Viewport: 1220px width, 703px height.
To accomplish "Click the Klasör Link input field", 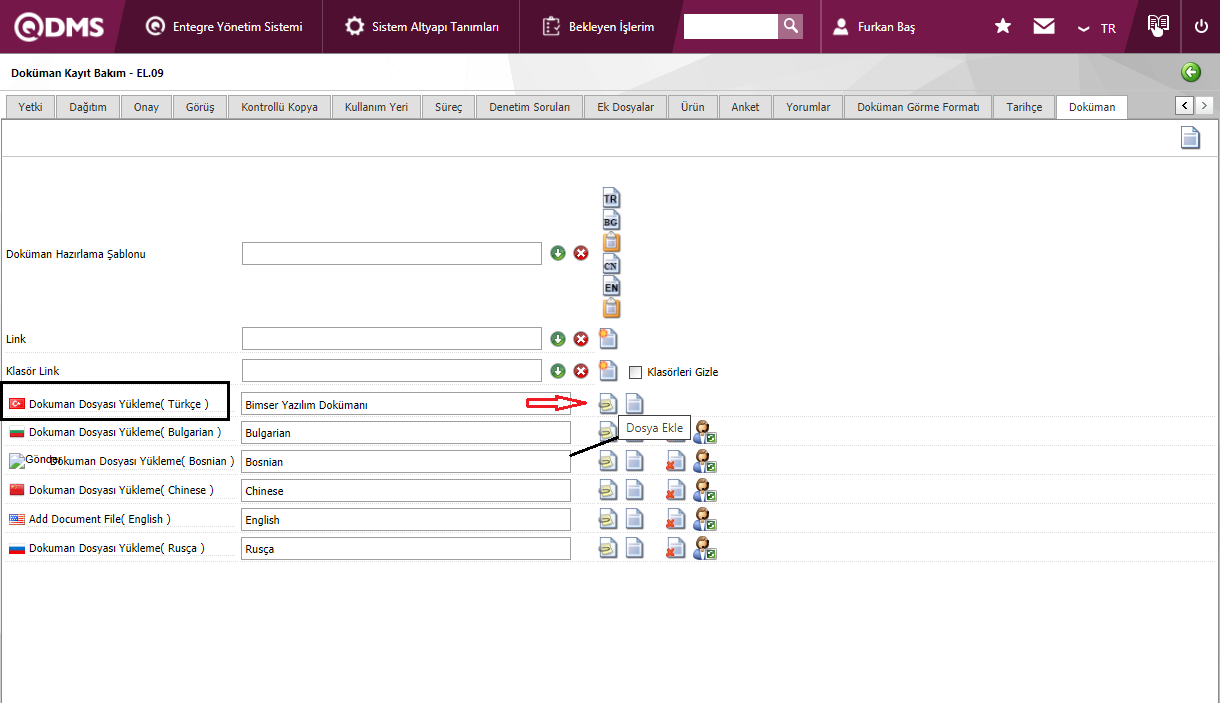I will tap(392, 371).
